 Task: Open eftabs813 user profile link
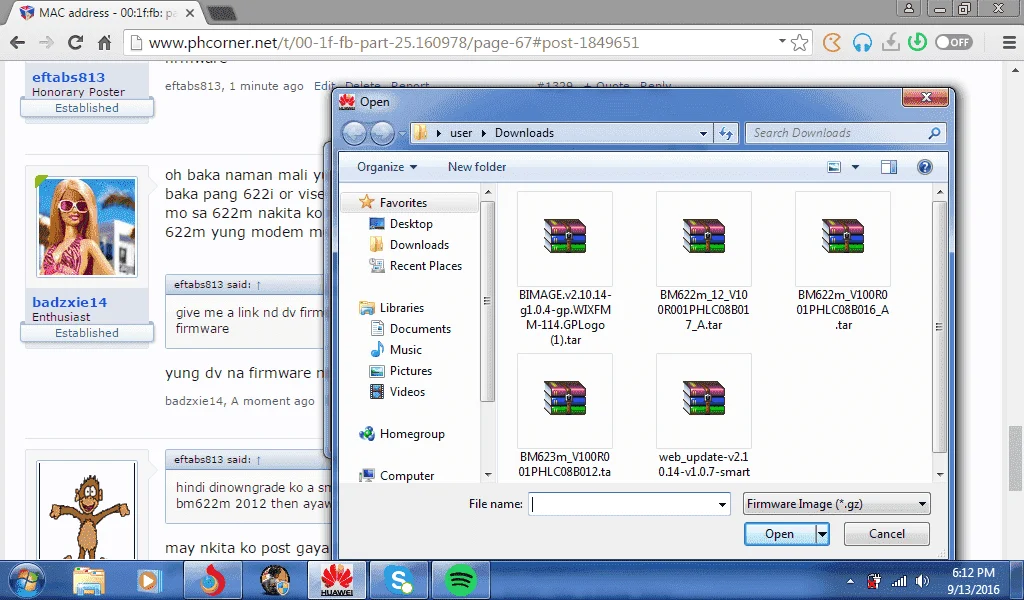tap(69, 77)
